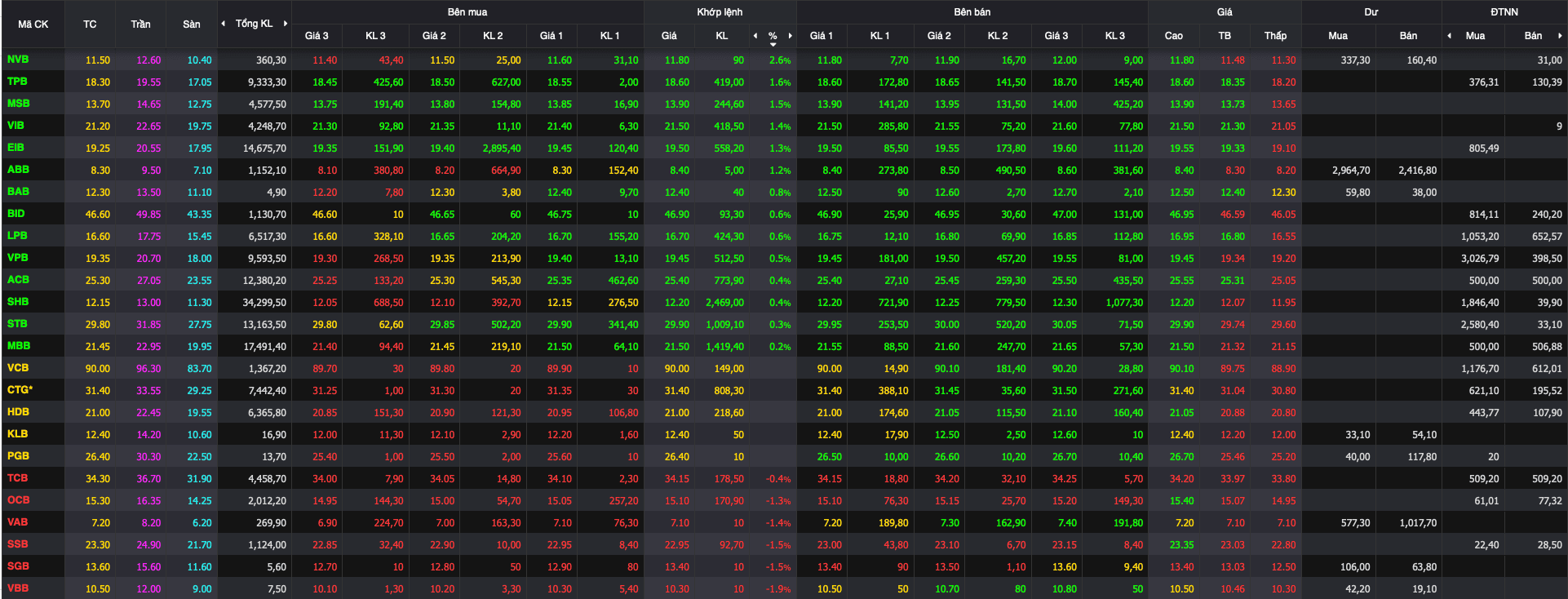The image size is (1568, 599).
Task: Click the Thấp column header
Action: (1276, 36)
